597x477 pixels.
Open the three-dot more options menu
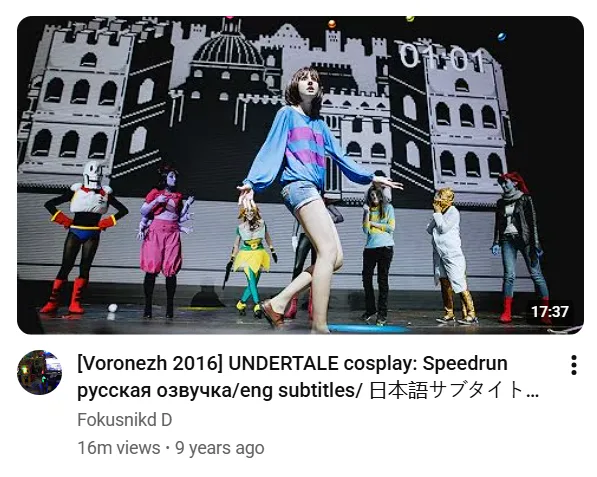(x=573, y=365)
